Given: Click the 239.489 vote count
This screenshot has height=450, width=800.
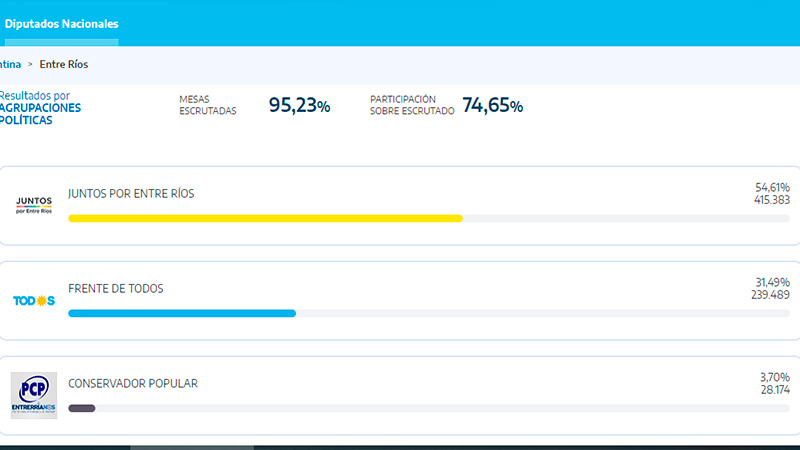Looking at the screenshot, I should (x=770, y=295).
